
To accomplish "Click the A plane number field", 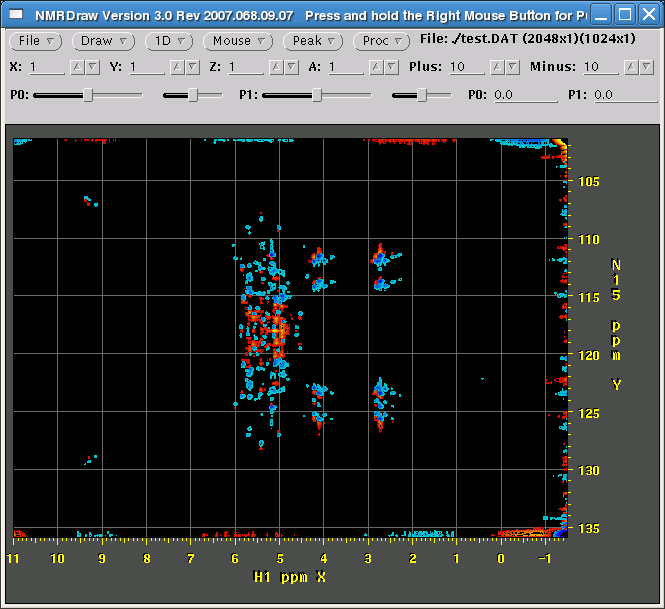I will tap(346, 67).
